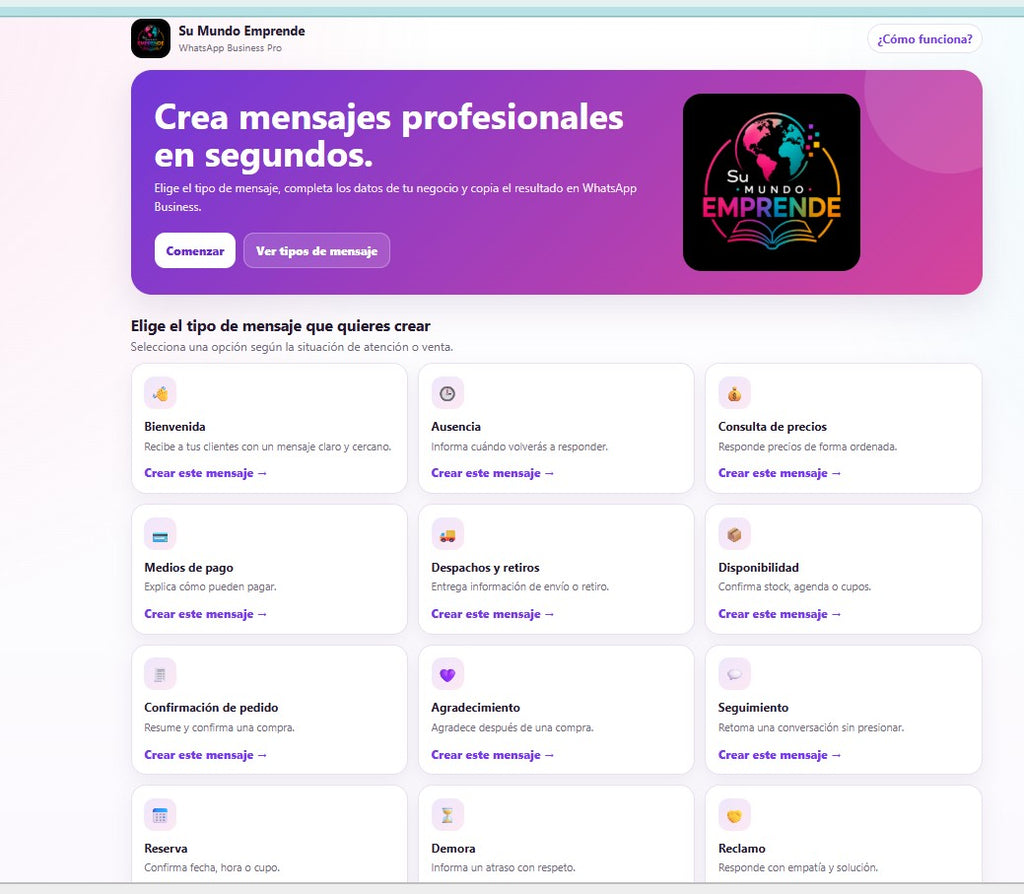The width and height of the screenshot is (1024, 894).
Task: Click the credit card icon for Medios de pago
Action: pos(160,534)
